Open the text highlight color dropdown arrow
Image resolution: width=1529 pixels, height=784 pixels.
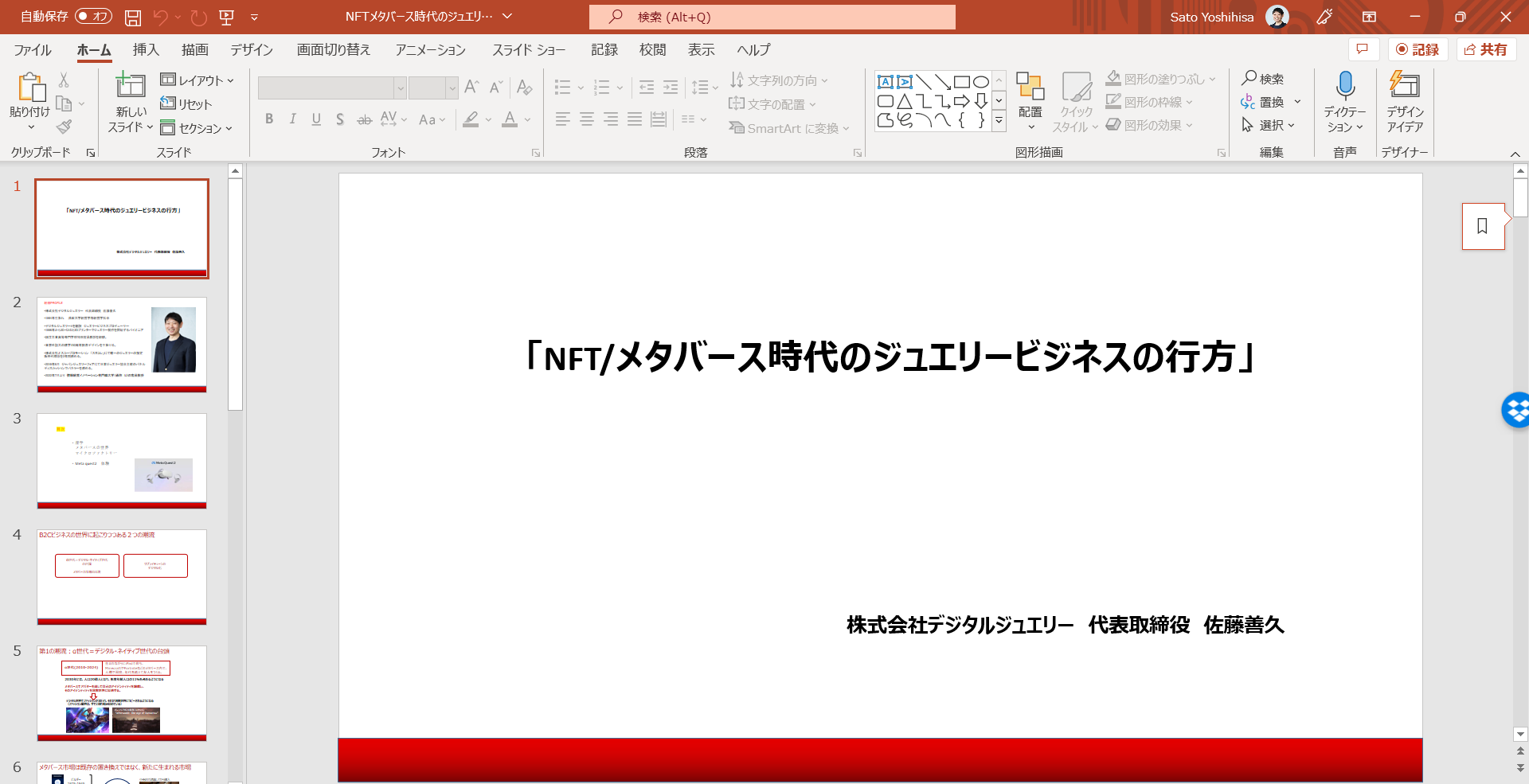tap(488, 119)
